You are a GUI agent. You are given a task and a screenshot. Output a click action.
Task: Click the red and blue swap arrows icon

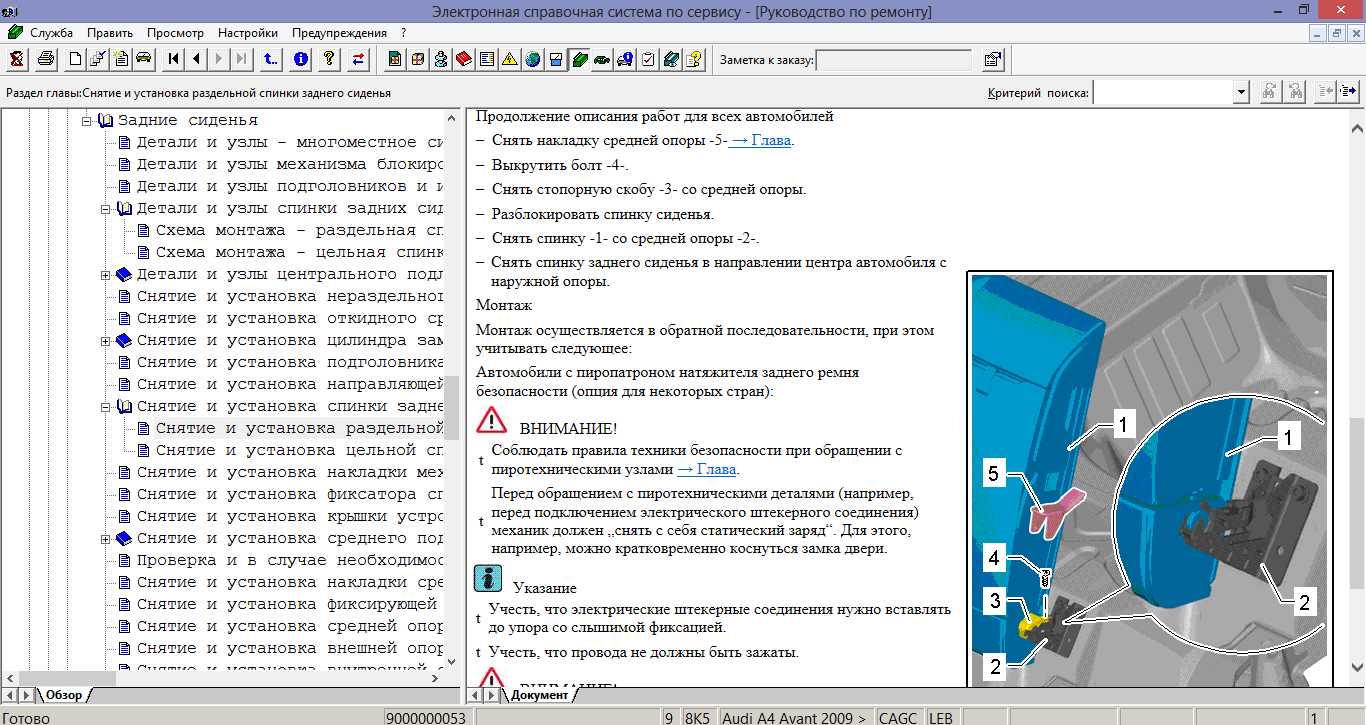[x=358, y=59]
